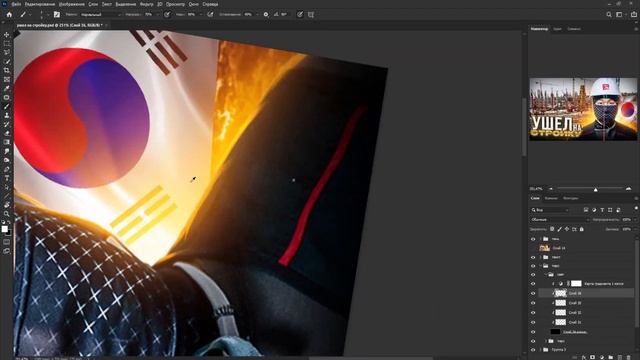Enable airbrush-style build-up icon
This screenshot has width=640, height=360.
pyautogui.click(x=210, y=14)
